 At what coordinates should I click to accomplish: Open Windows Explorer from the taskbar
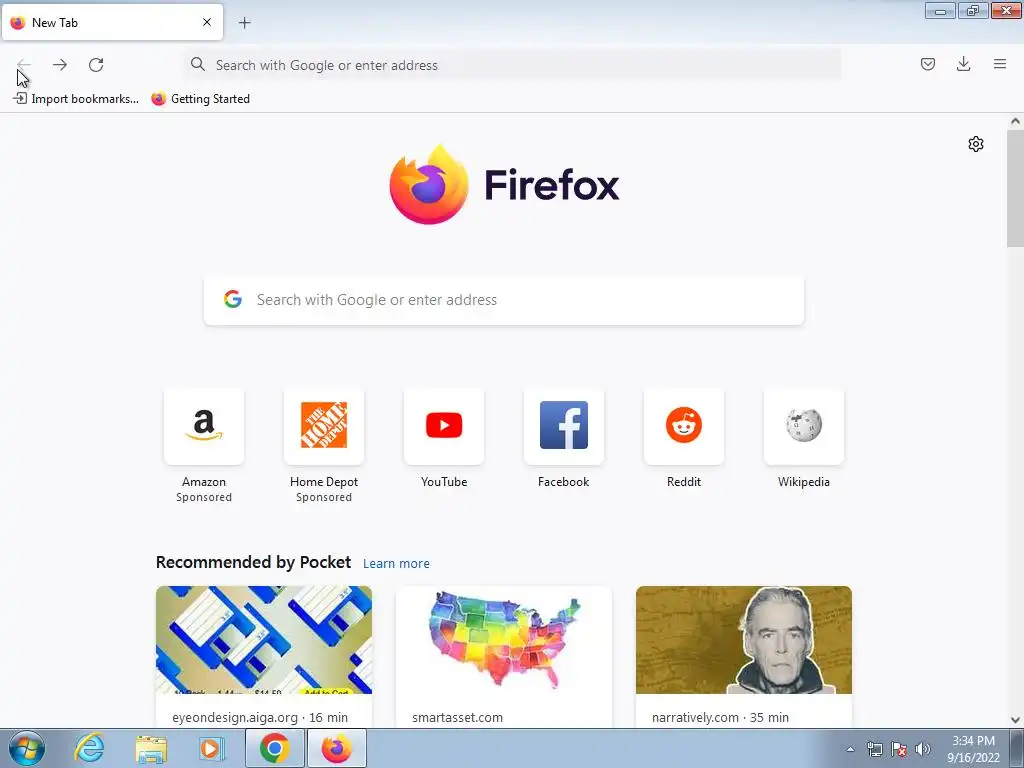point(151,748)
